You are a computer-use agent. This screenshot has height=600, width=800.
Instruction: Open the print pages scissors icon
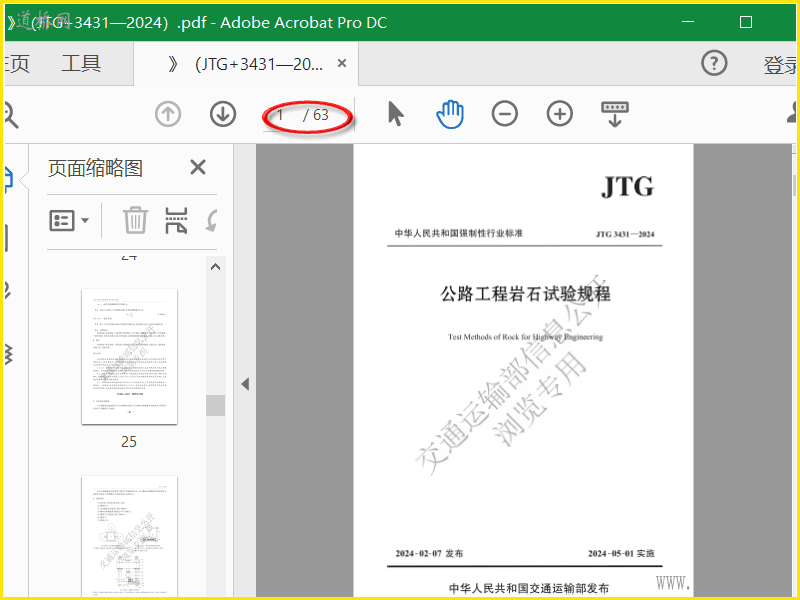[x=176, y=220]
